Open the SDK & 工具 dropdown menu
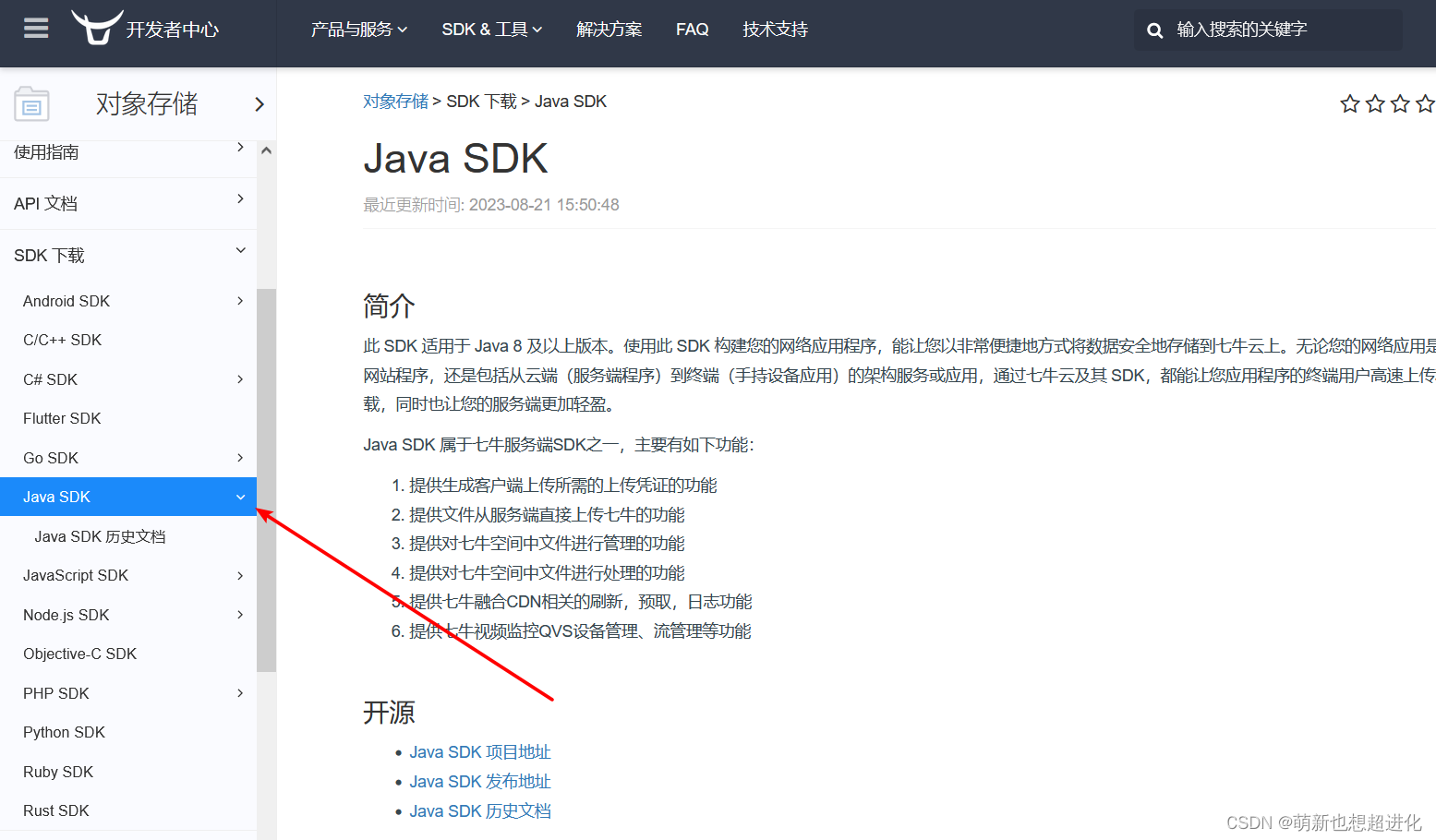Image resolution: width=1436 pixels, height=840 pixels. (x=492, y=30)
